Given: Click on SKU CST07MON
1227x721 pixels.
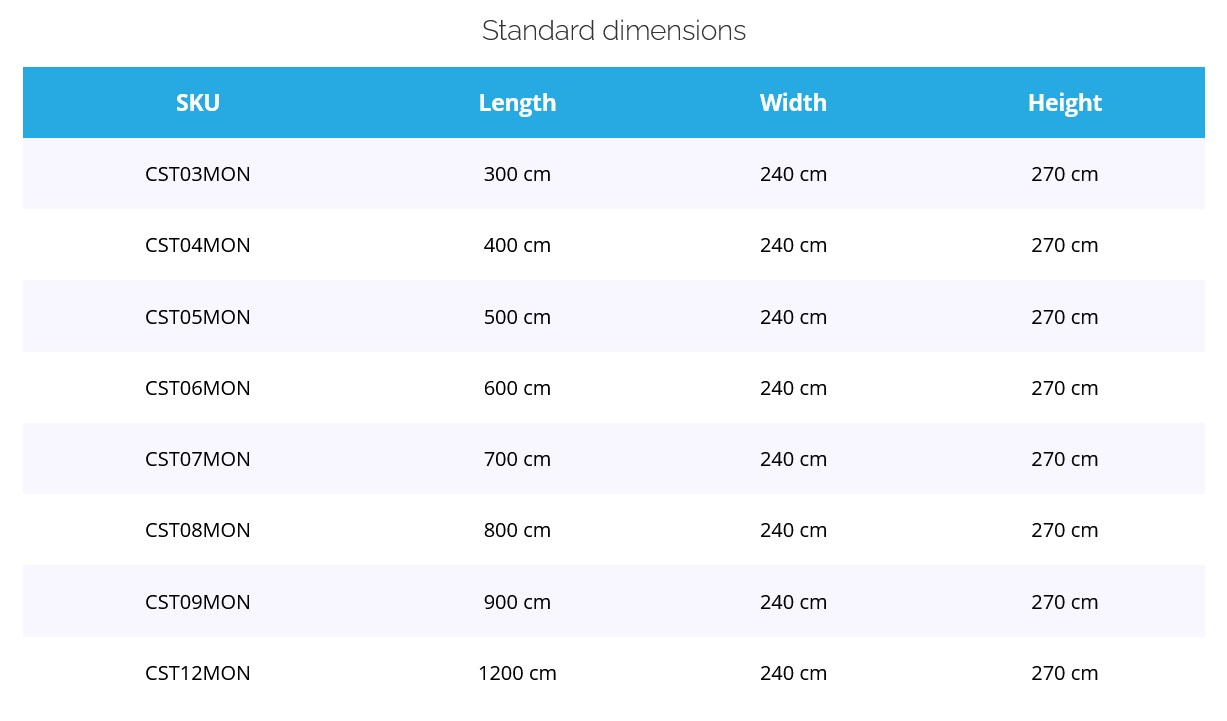Looking at the screenshot, I should [198, 459].
